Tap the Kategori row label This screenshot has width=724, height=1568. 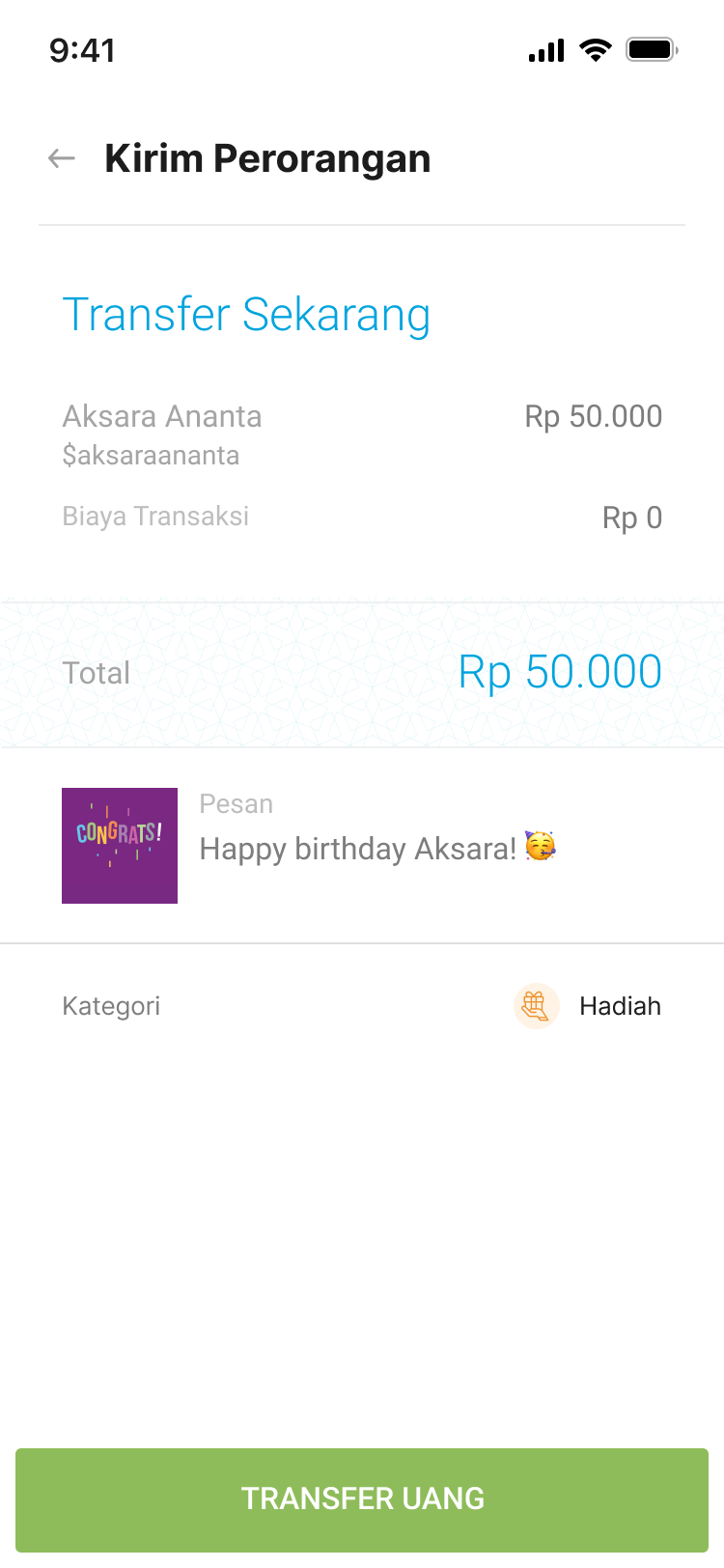coord(111,1006)
